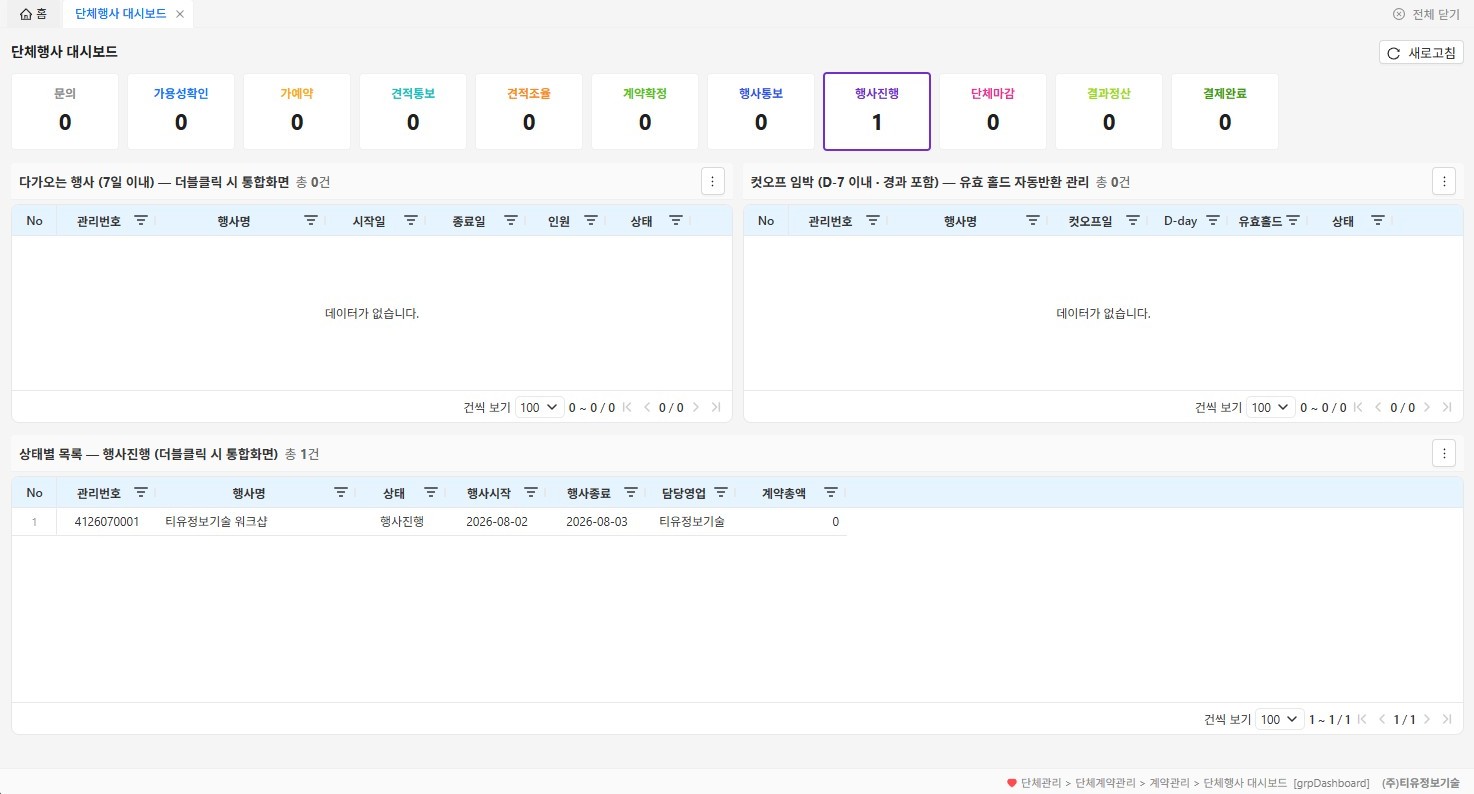Click the 새로고침 refresh button
The width and height of the screenshot is (1474, 794).
click(x=1421, y=53)
